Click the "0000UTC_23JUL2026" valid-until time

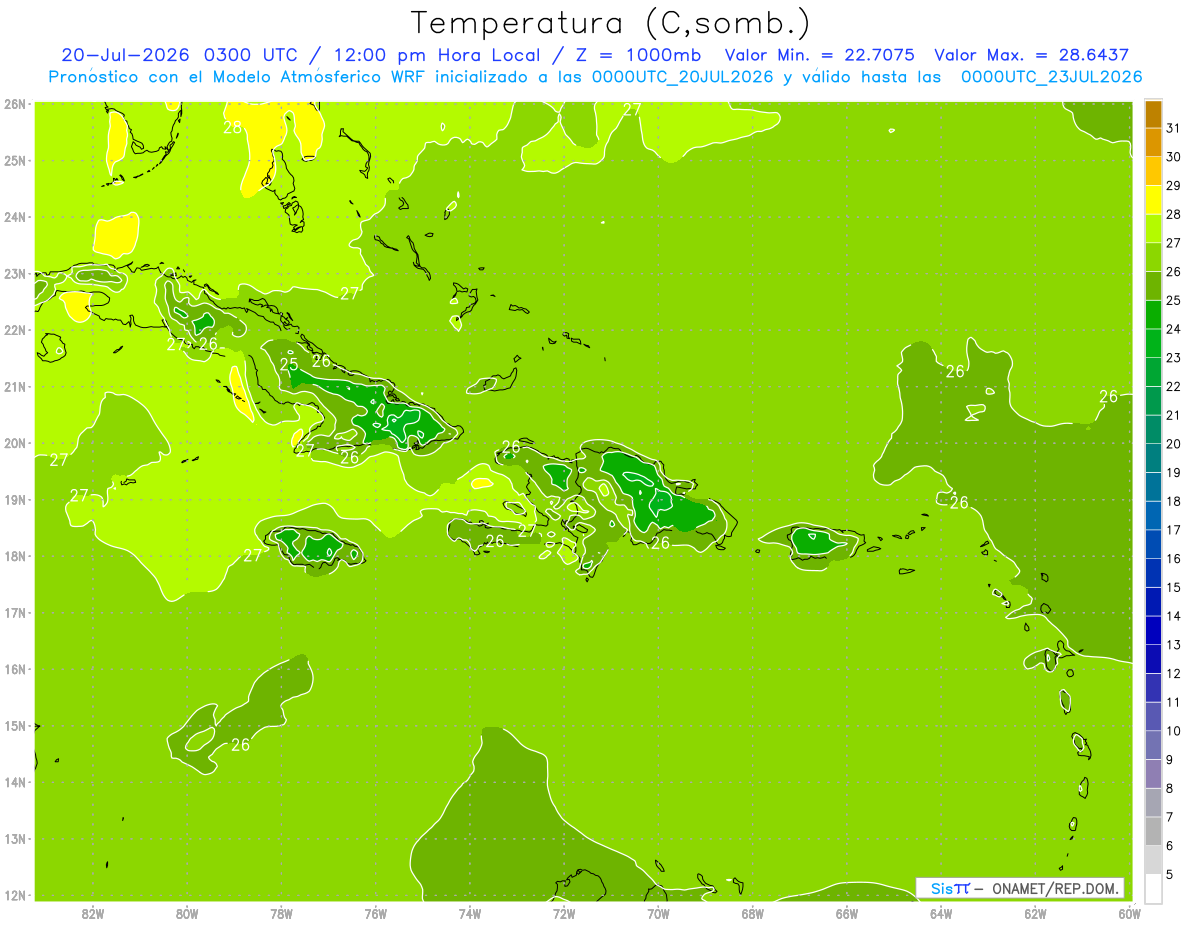pos(1051,77)
